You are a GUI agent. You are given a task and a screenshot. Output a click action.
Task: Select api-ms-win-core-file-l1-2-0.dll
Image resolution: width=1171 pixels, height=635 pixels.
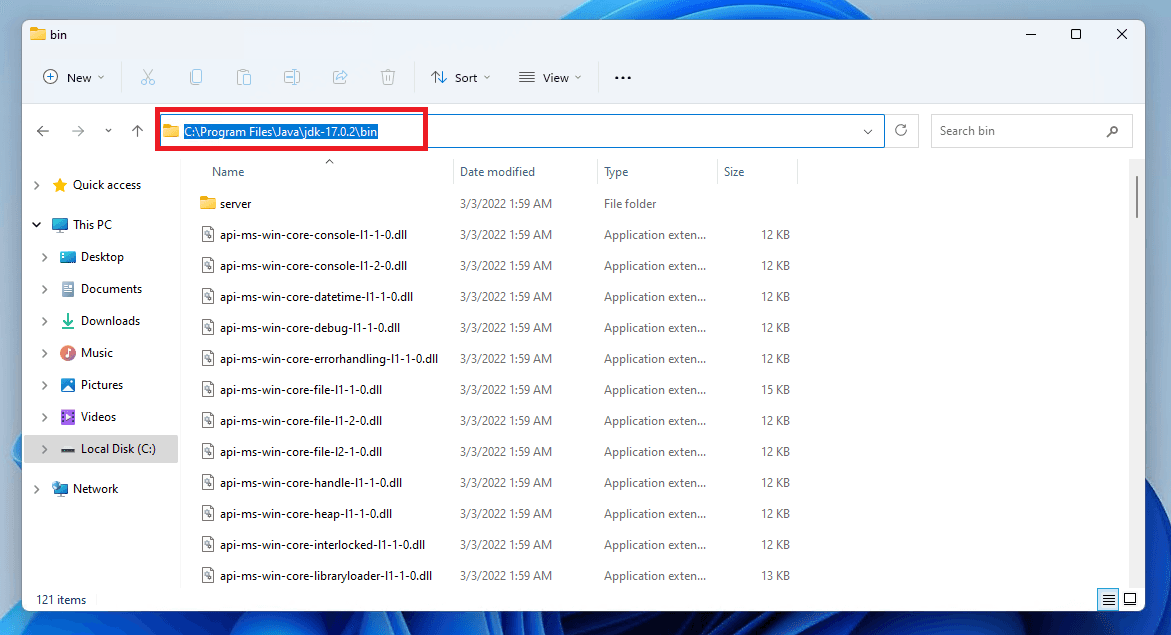click(x=301, y=421)
